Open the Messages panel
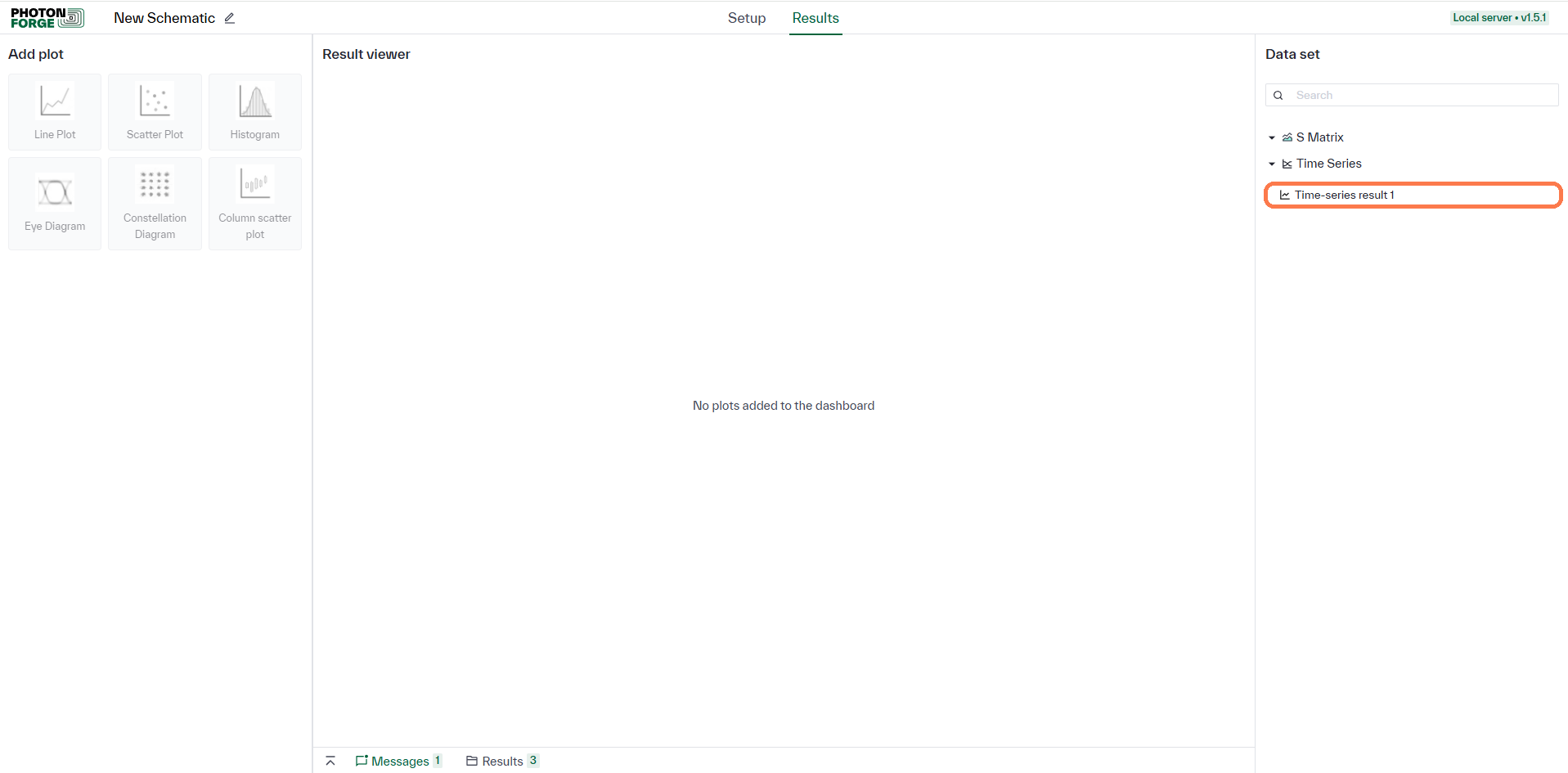Screen dimensions: 1568x773 point(398,761)
